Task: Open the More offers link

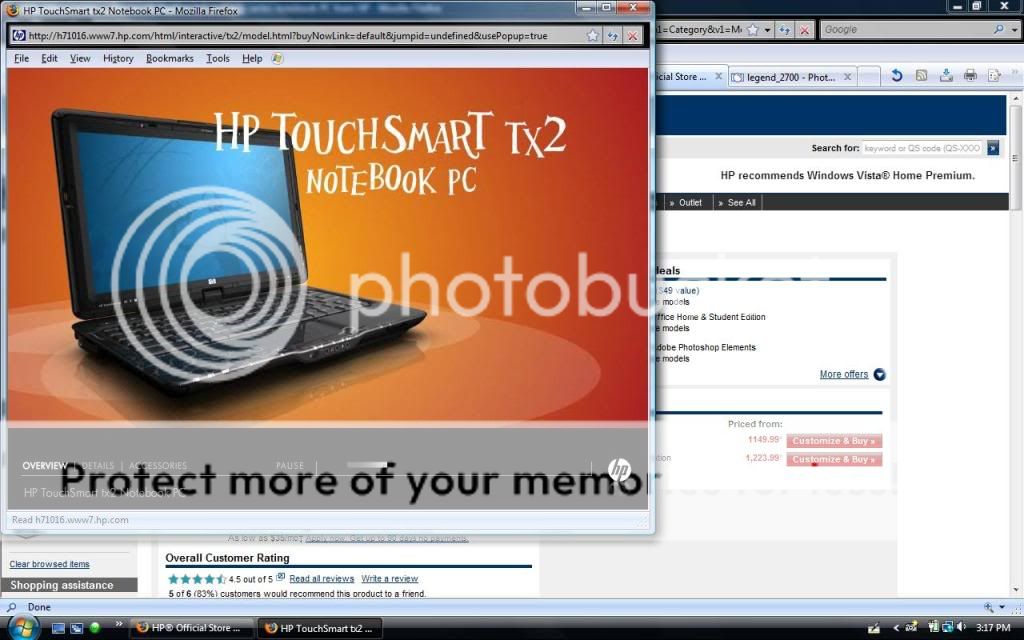Action: [844, 374]
